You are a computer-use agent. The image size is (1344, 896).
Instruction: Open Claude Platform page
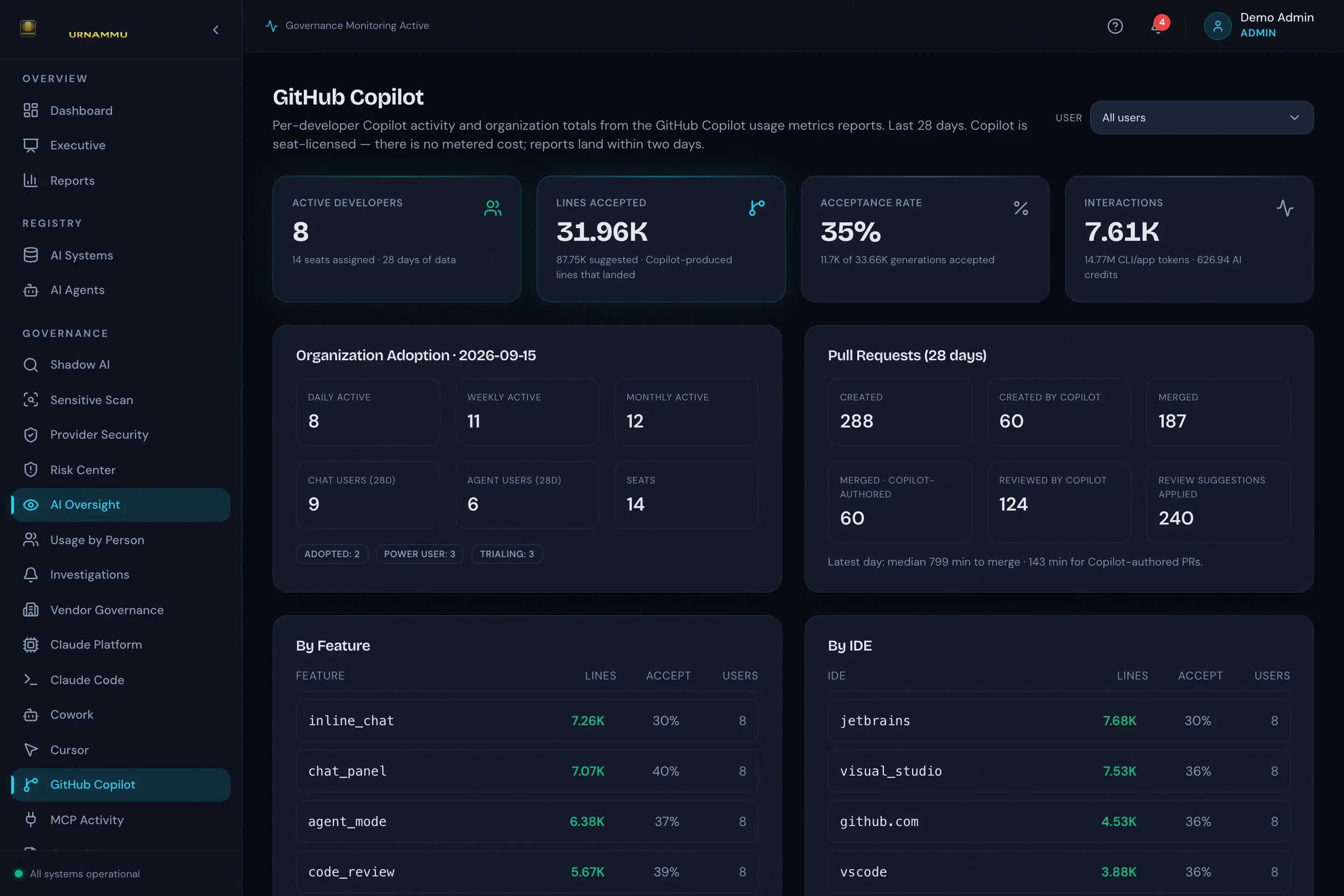coord(120,644)
